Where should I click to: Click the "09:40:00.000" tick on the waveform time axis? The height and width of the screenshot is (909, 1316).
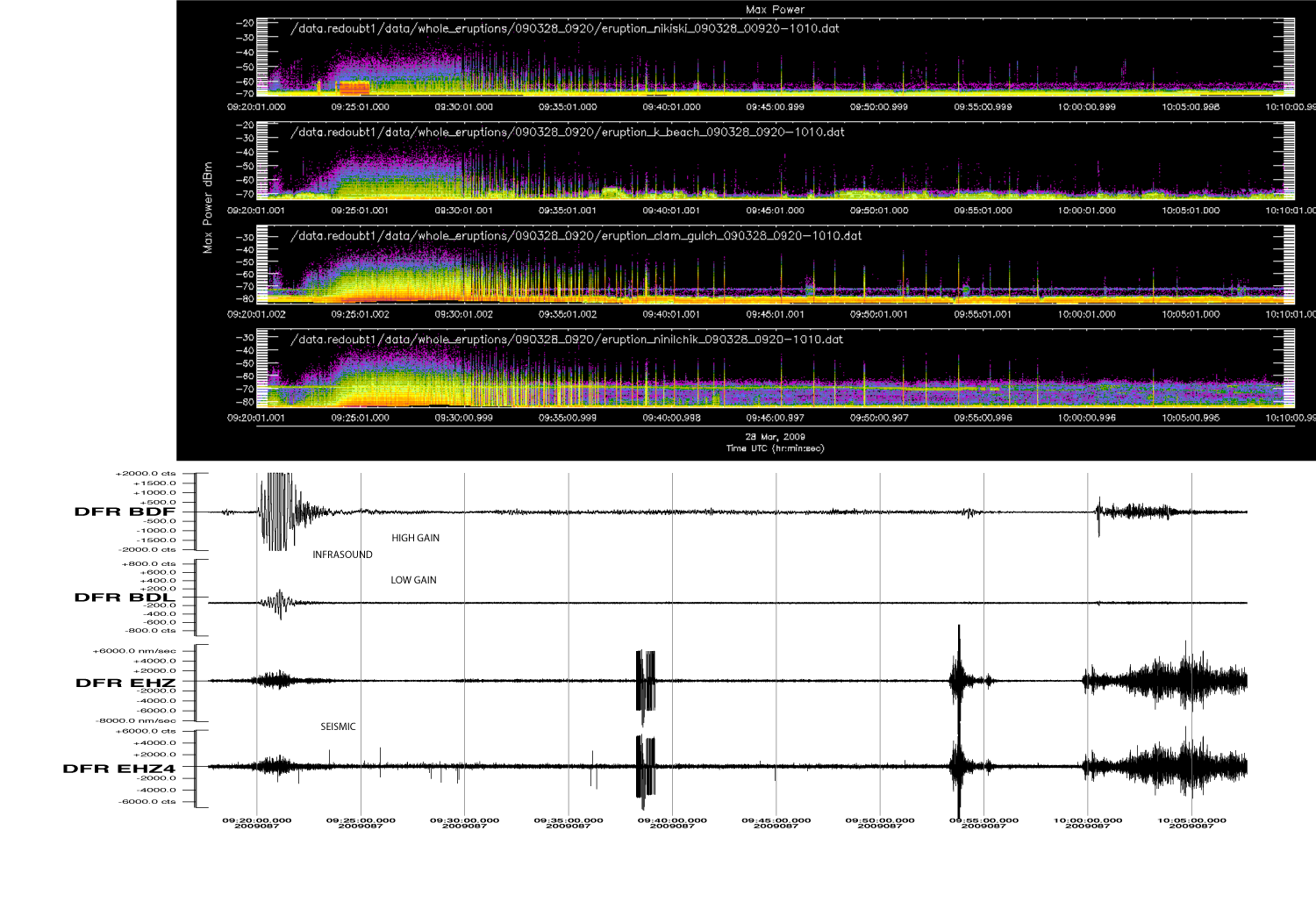pyautogui.click(x=672, y=820)
